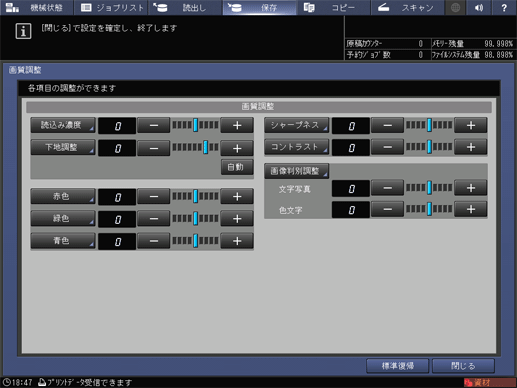Decrease シャープネス with minus button
The image size is (517, 388).
point(387,125)
